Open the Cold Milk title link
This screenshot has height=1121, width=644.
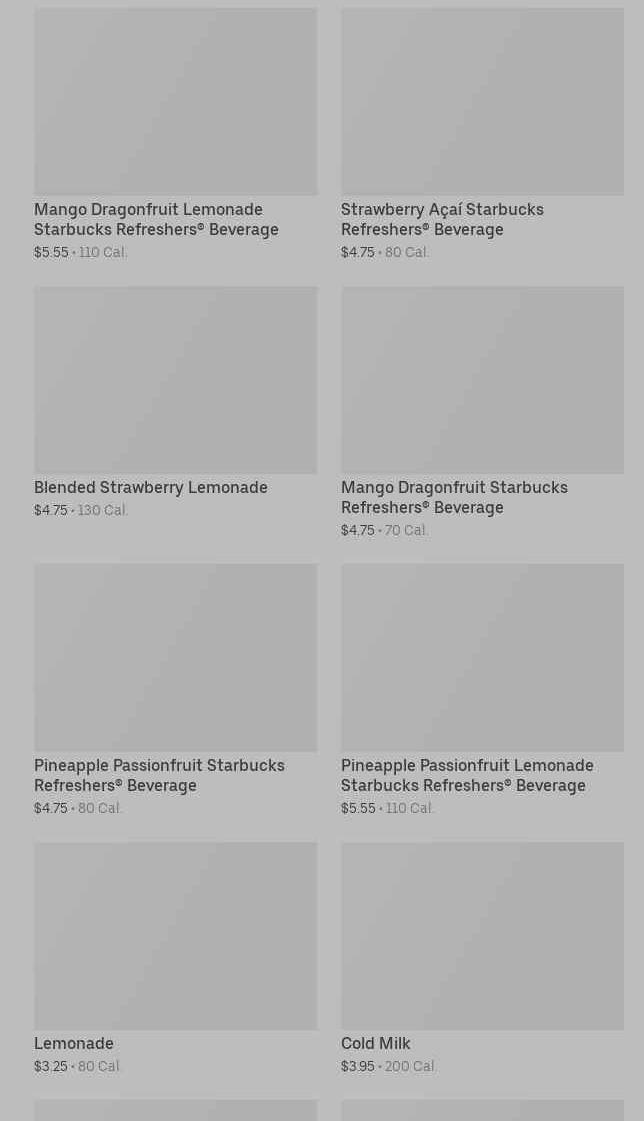(x=376, y=1043)
